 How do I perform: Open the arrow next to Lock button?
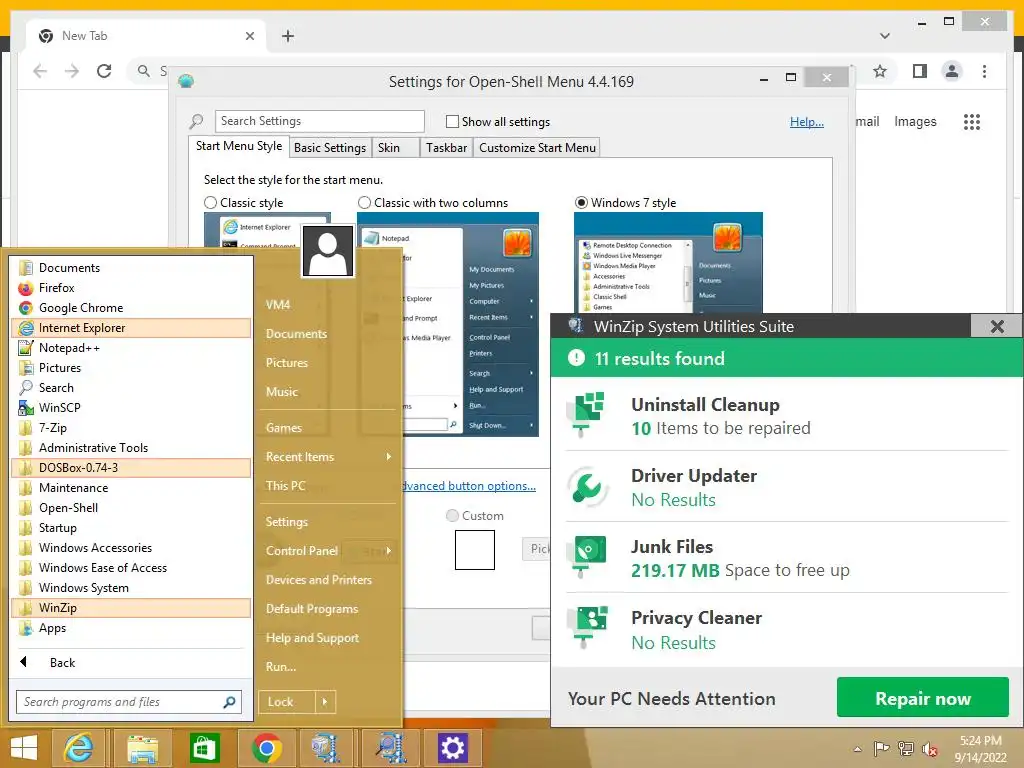pos(325,702)
